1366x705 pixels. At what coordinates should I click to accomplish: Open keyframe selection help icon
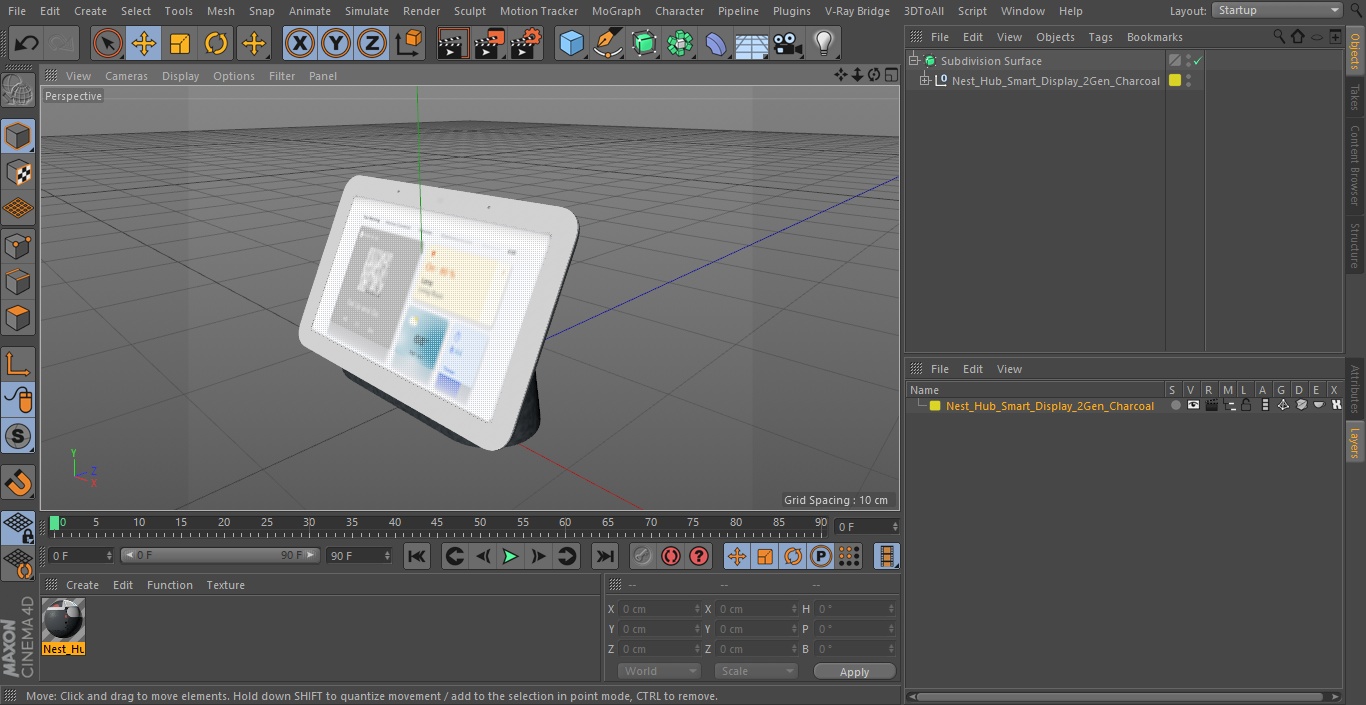(x=699, y=556)
